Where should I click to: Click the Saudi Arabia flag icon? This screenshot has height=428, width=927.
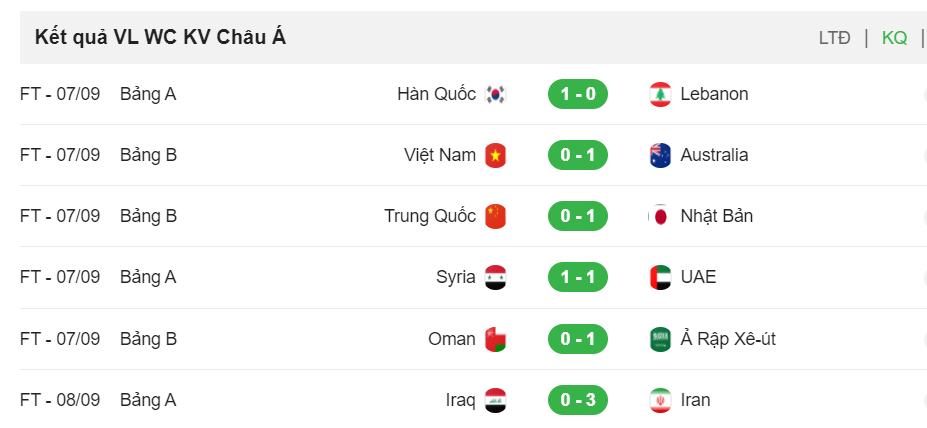(660, 339)
